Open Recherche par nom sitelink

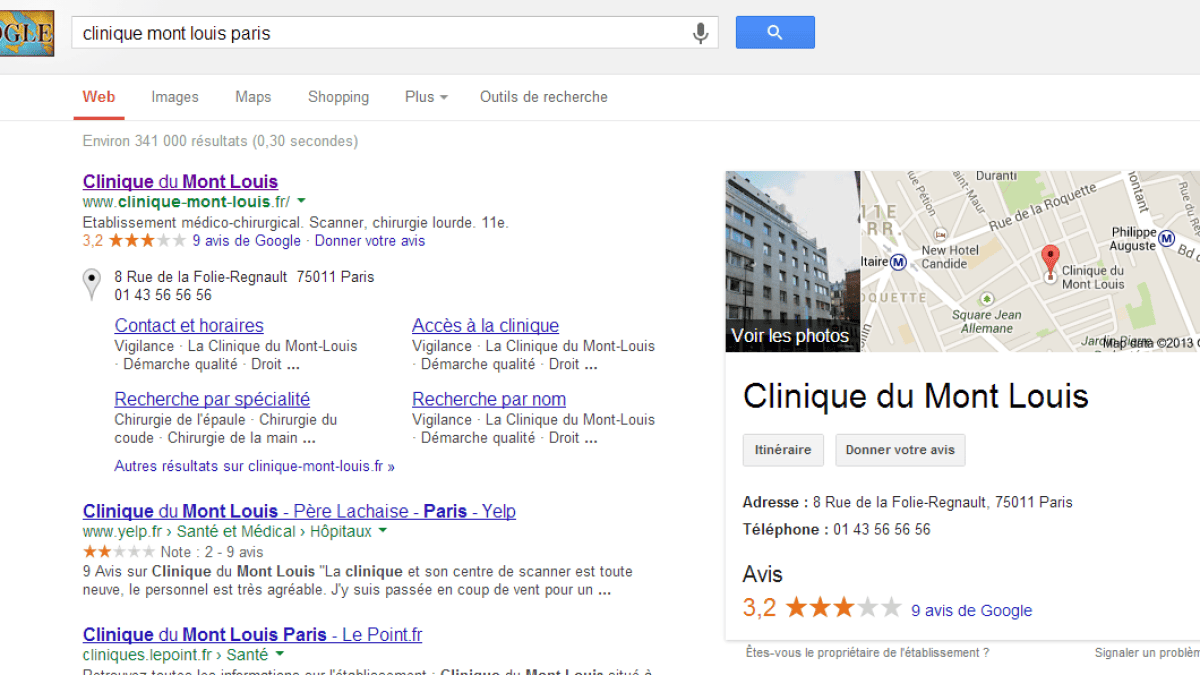[489, 399]
